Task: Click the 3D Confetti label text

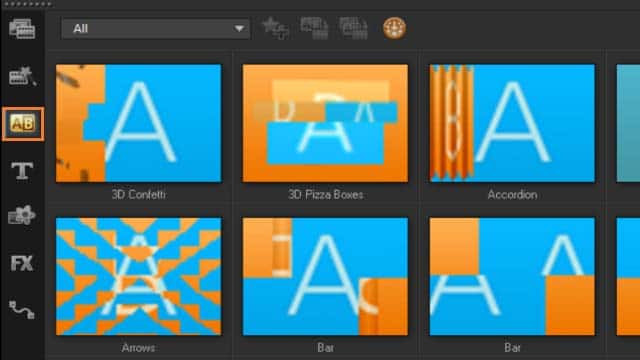Action: 139,195
